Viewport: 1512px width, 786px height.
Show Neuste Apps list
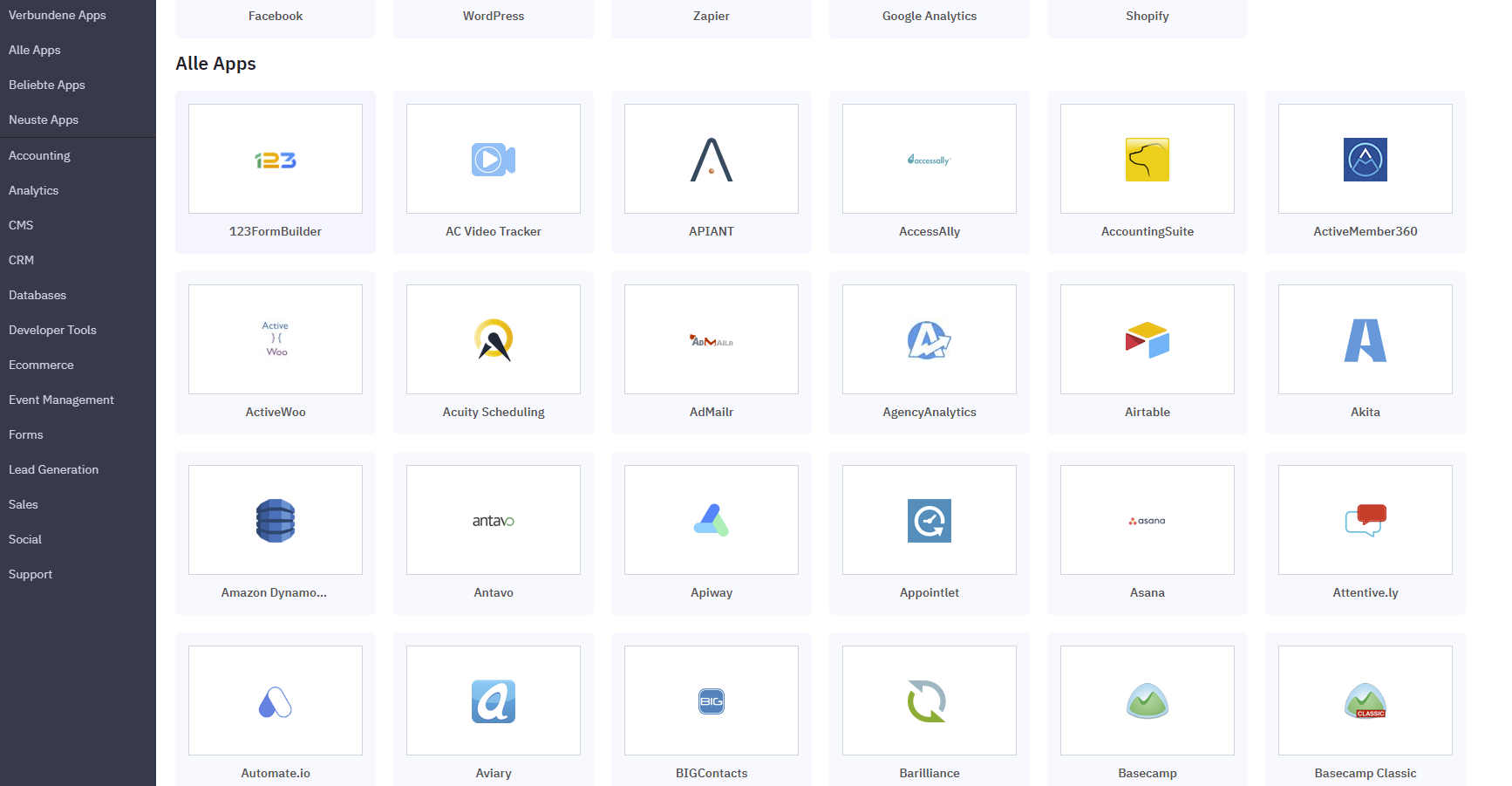(44, 120)
